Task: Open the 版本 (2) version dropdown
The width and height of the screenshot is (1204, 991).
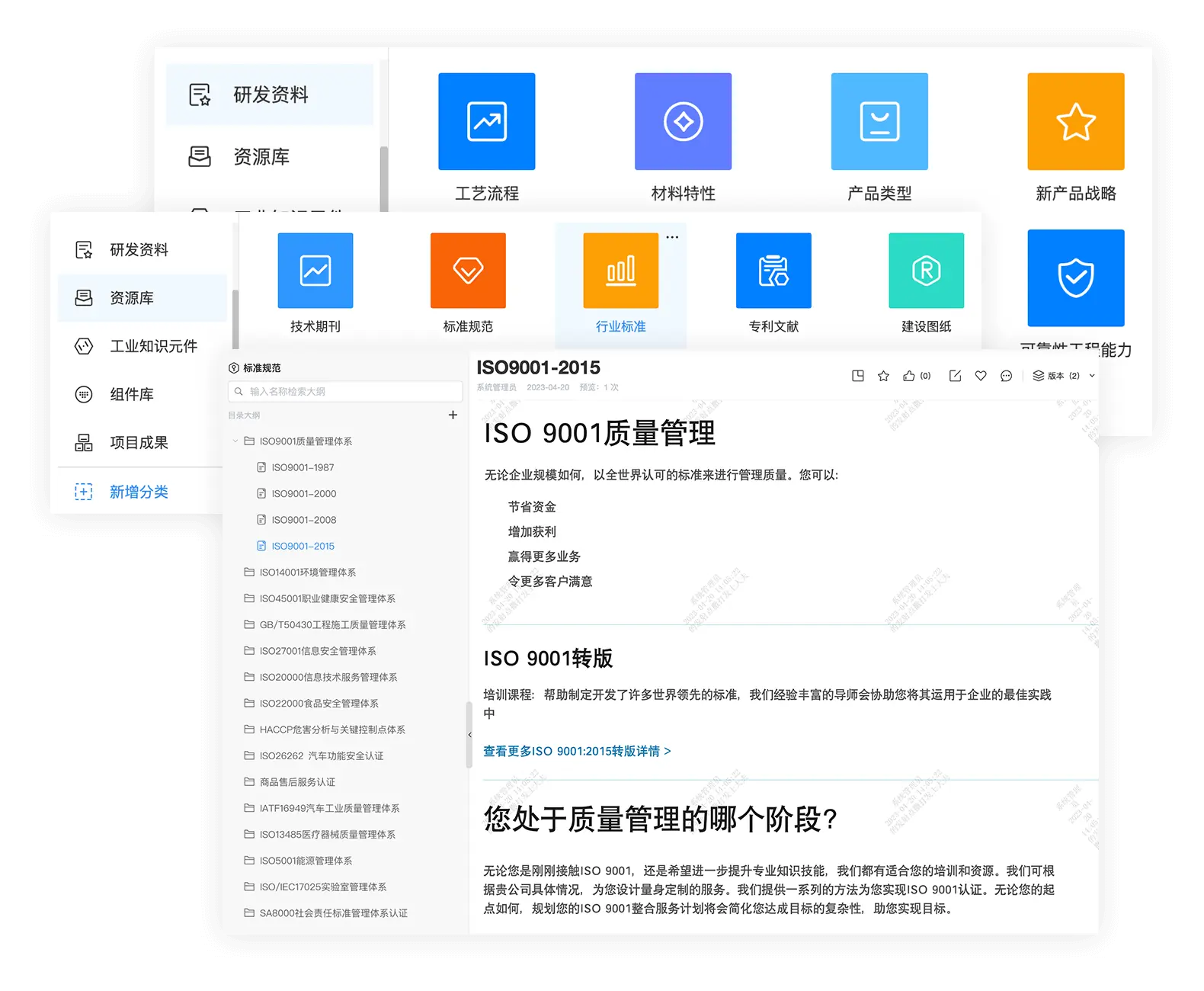Action: point(1064,376)
